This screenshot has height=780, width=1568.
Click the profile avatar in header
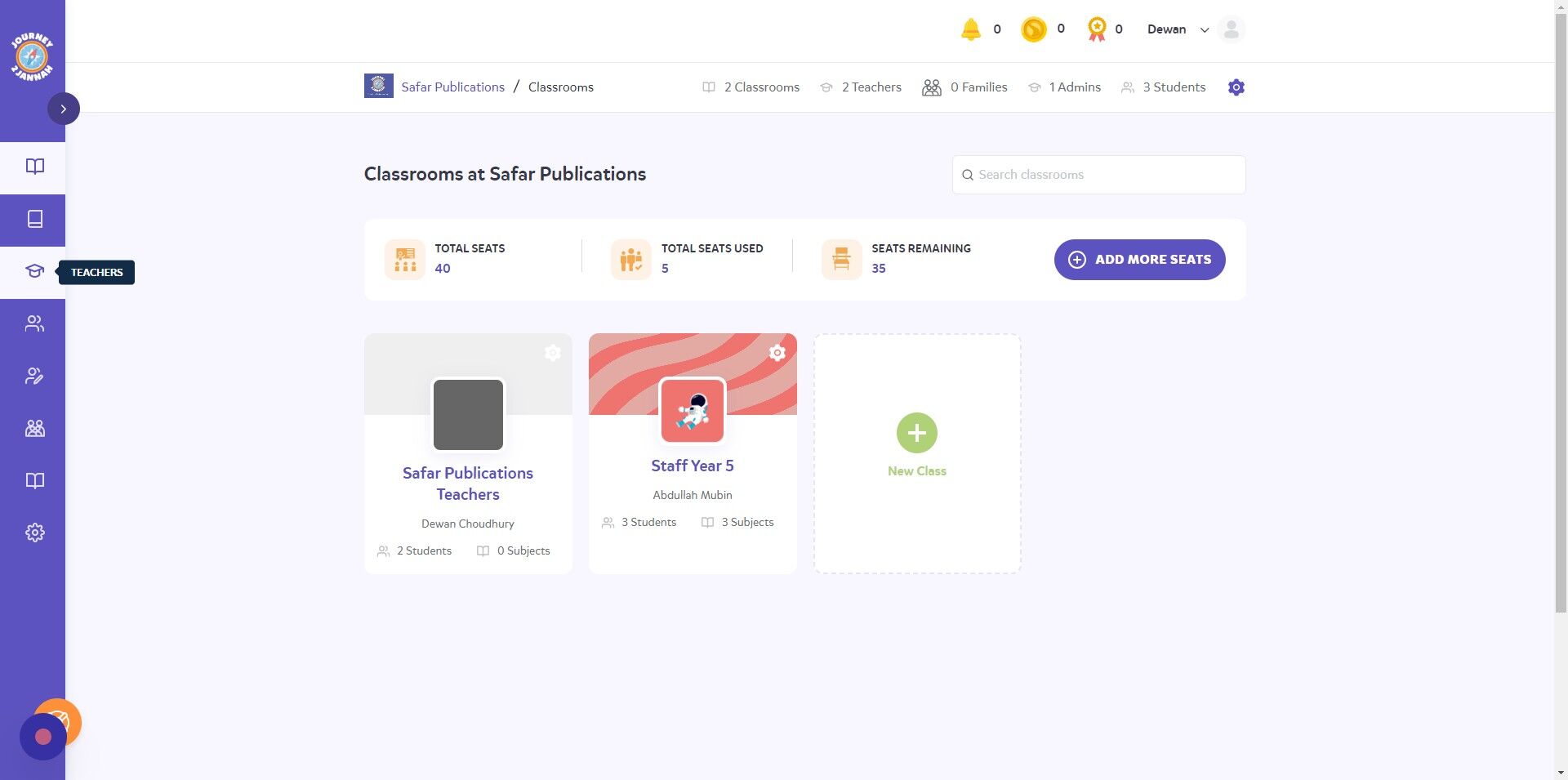point(1231,29)
